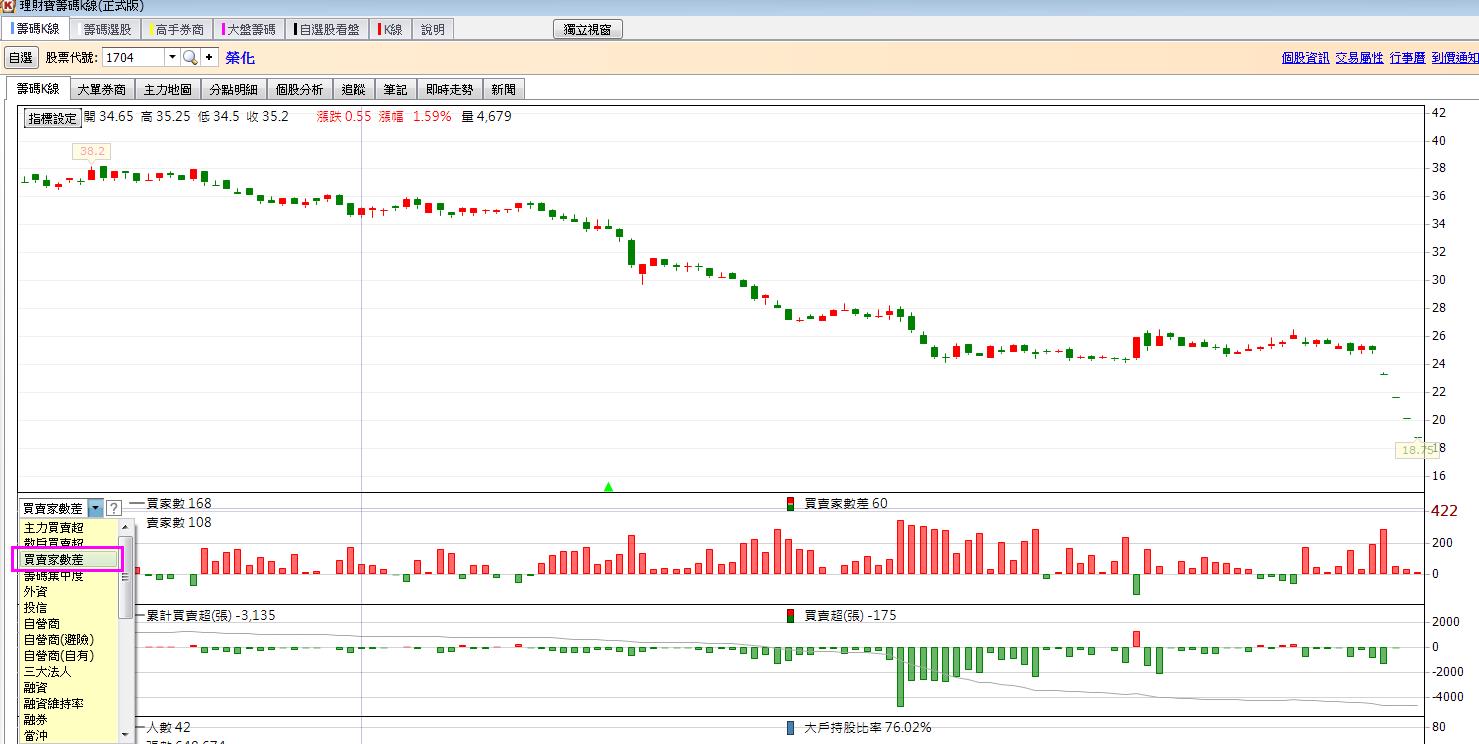Switch to the 主力地圖 tab
The height and width of the screenshot is (744, 1479).
167,90
